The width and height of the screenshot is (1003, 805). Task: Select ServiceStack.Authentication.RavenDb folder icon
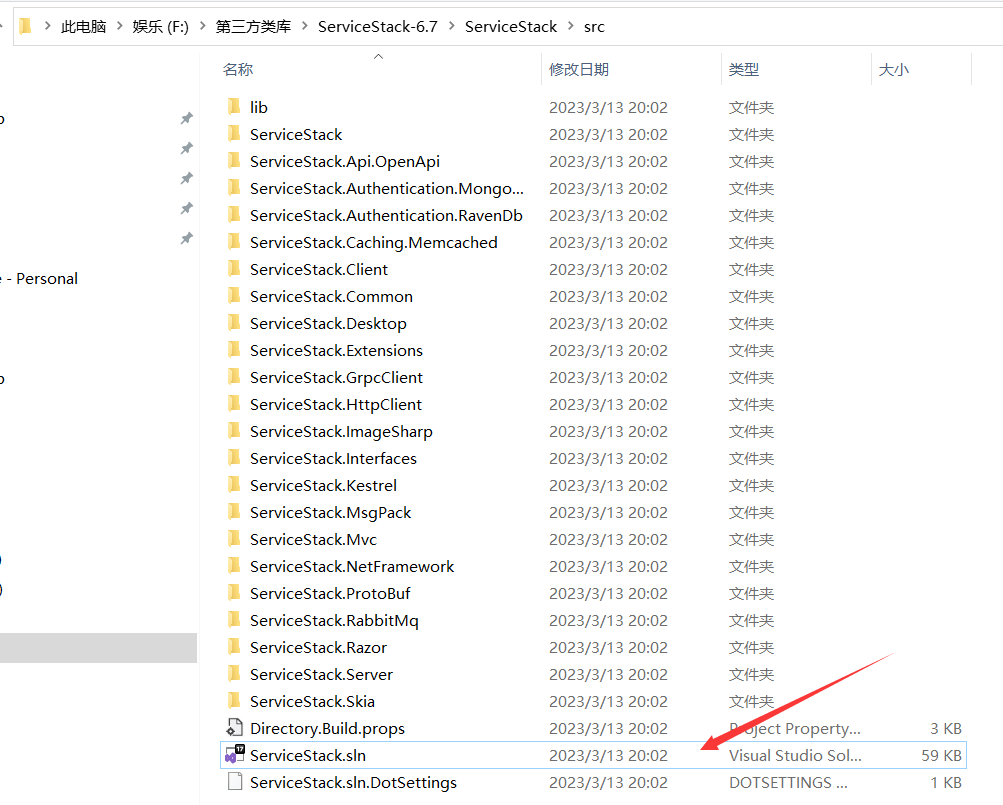(x=234, y=215)
